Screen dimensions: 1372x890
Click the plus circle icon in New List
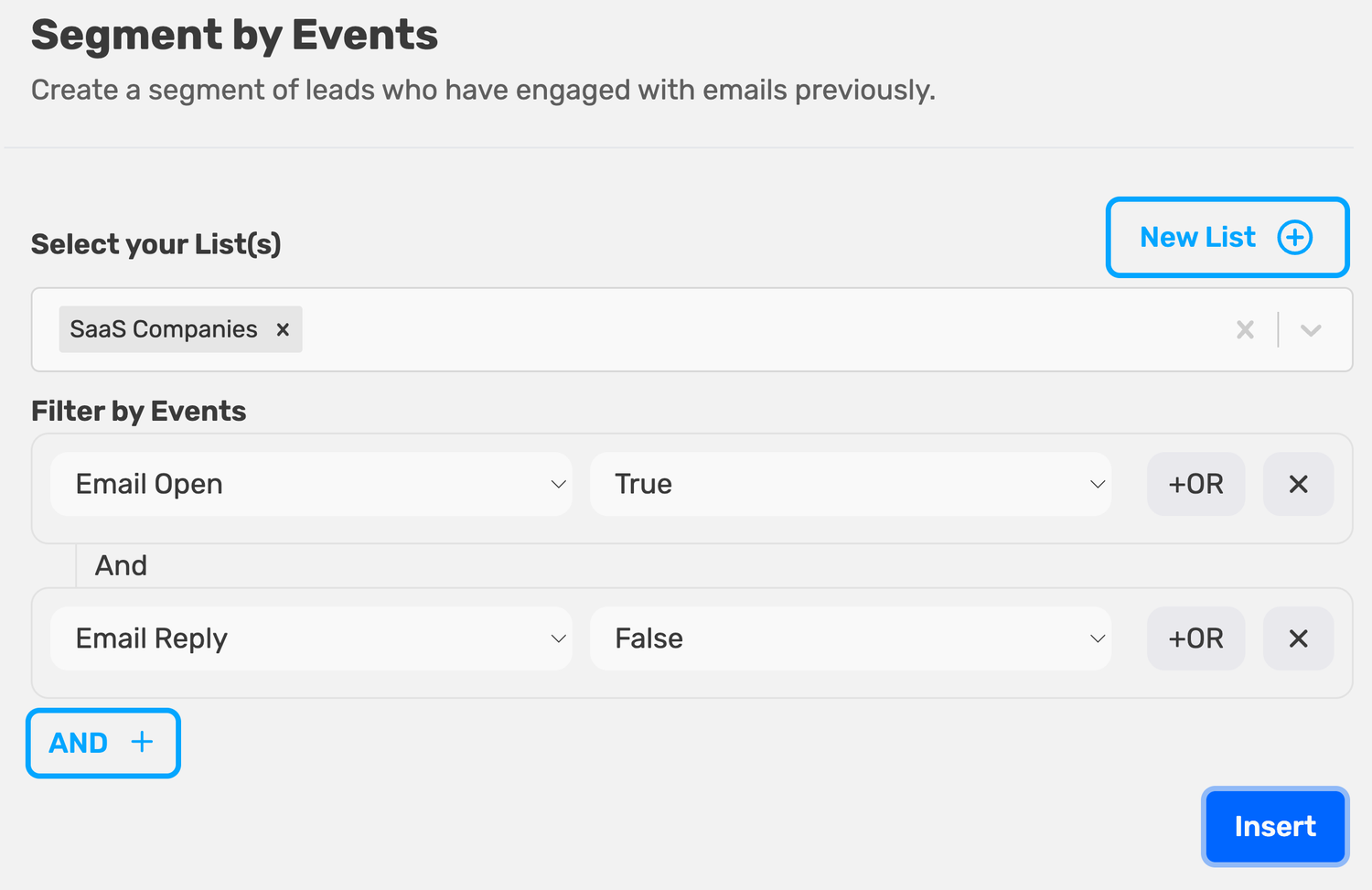1294,238
